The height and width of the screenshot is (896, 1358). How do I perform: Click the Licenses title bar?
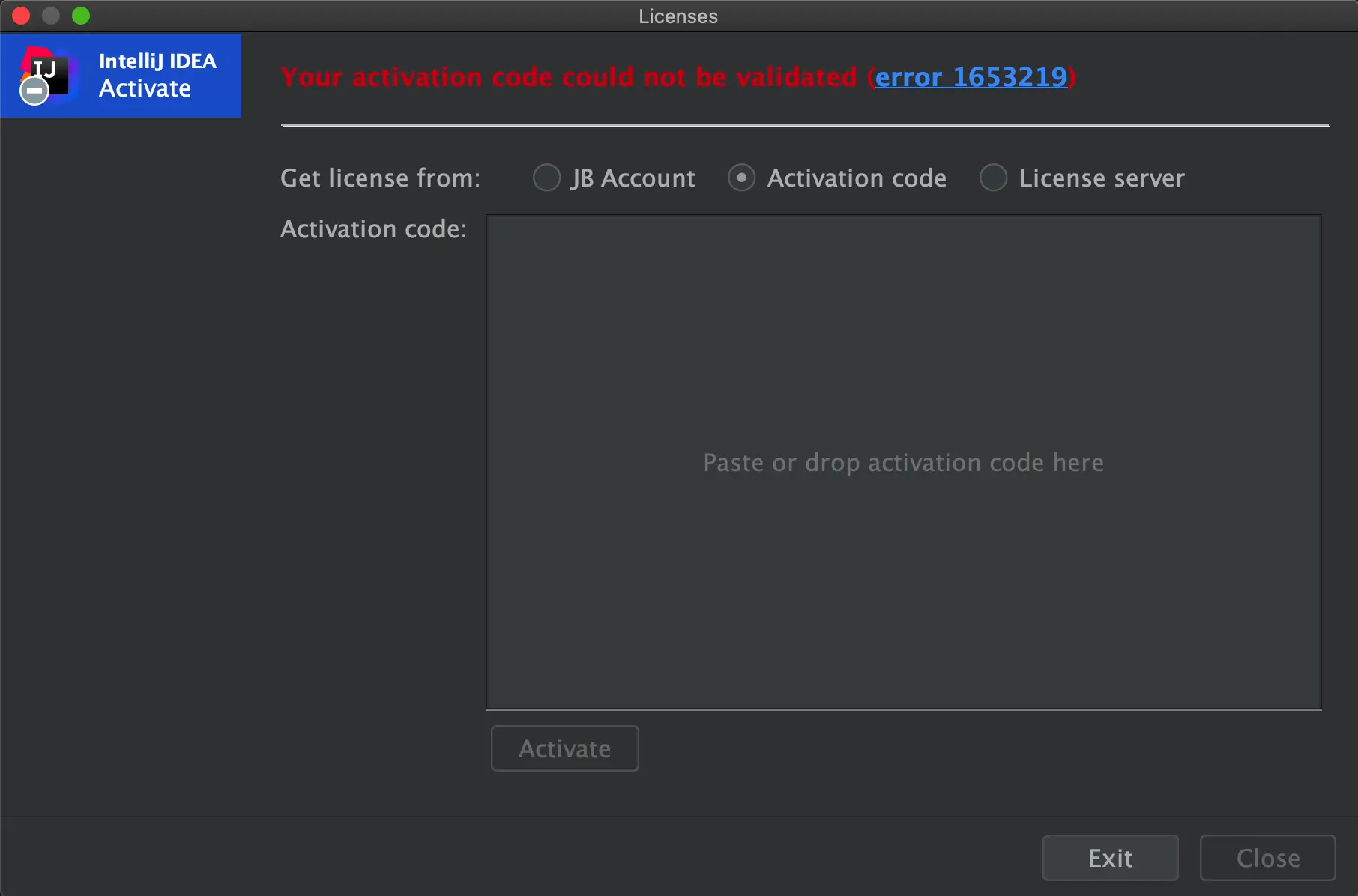[x=678, y=16]
